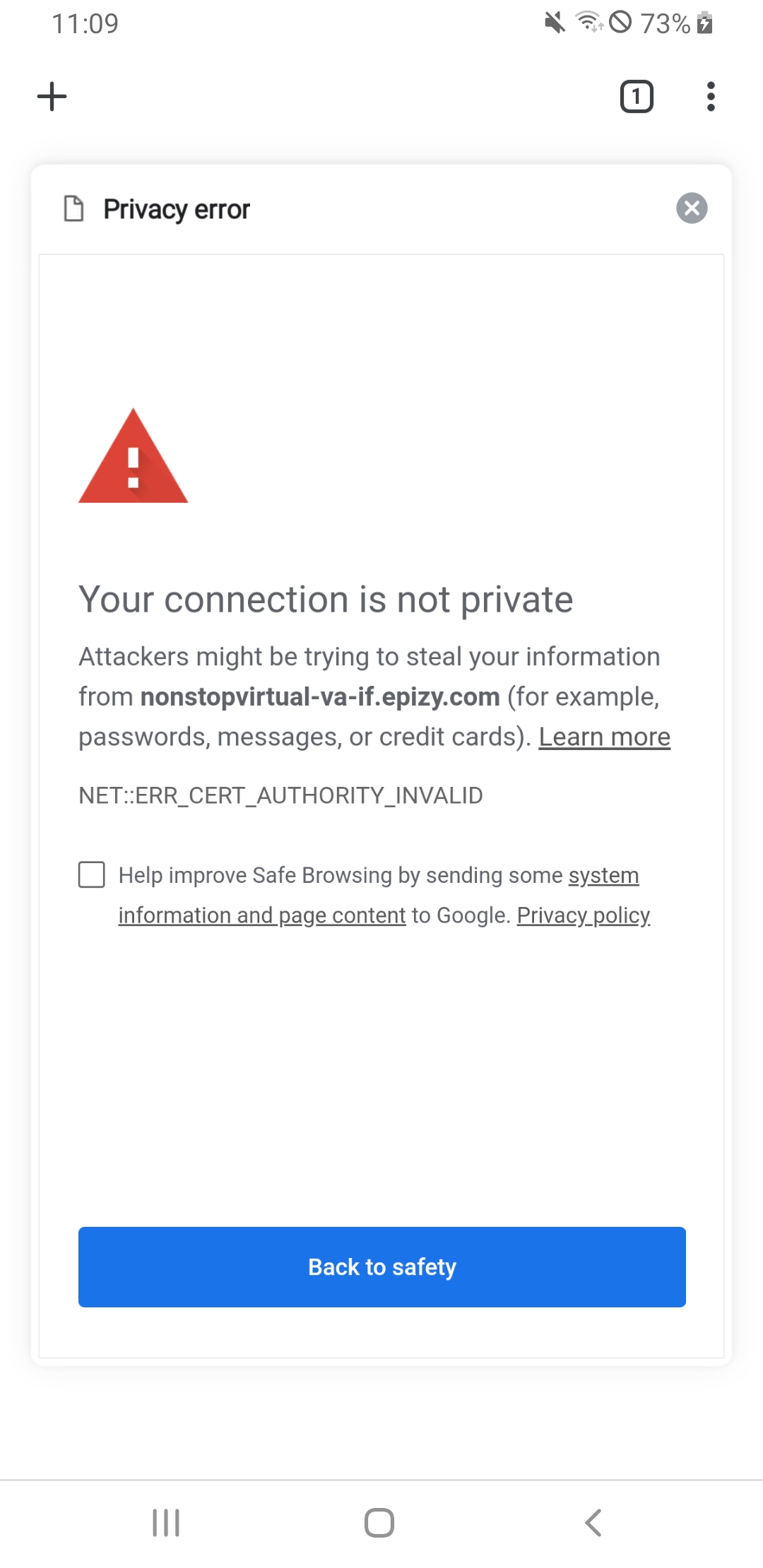763x1568 pixels.
Task: Open a new tab with plus icon
Action: [x=52, y=97]
